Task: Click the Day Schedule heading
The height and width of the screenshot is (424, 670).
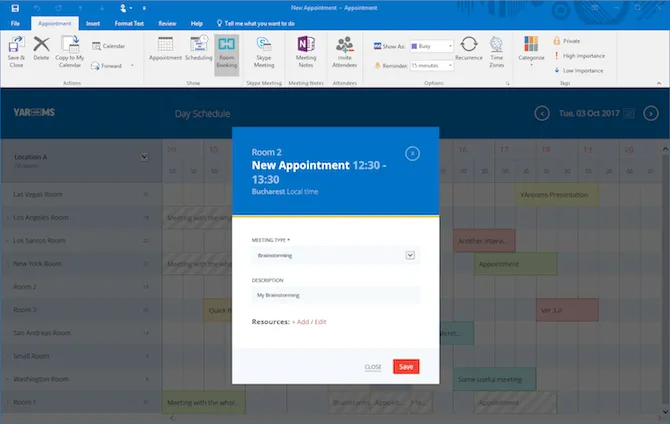Action: pos(203,114)
